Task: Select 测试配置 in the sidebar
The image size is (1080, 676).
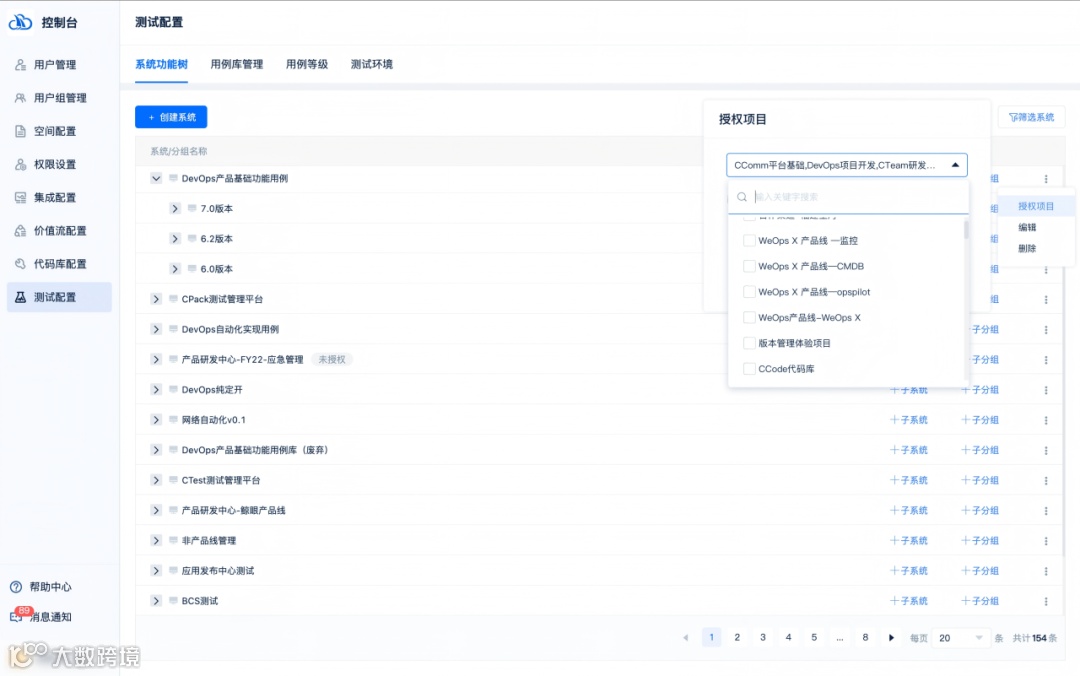Action: pyautogui.click(x=59, y=297)
